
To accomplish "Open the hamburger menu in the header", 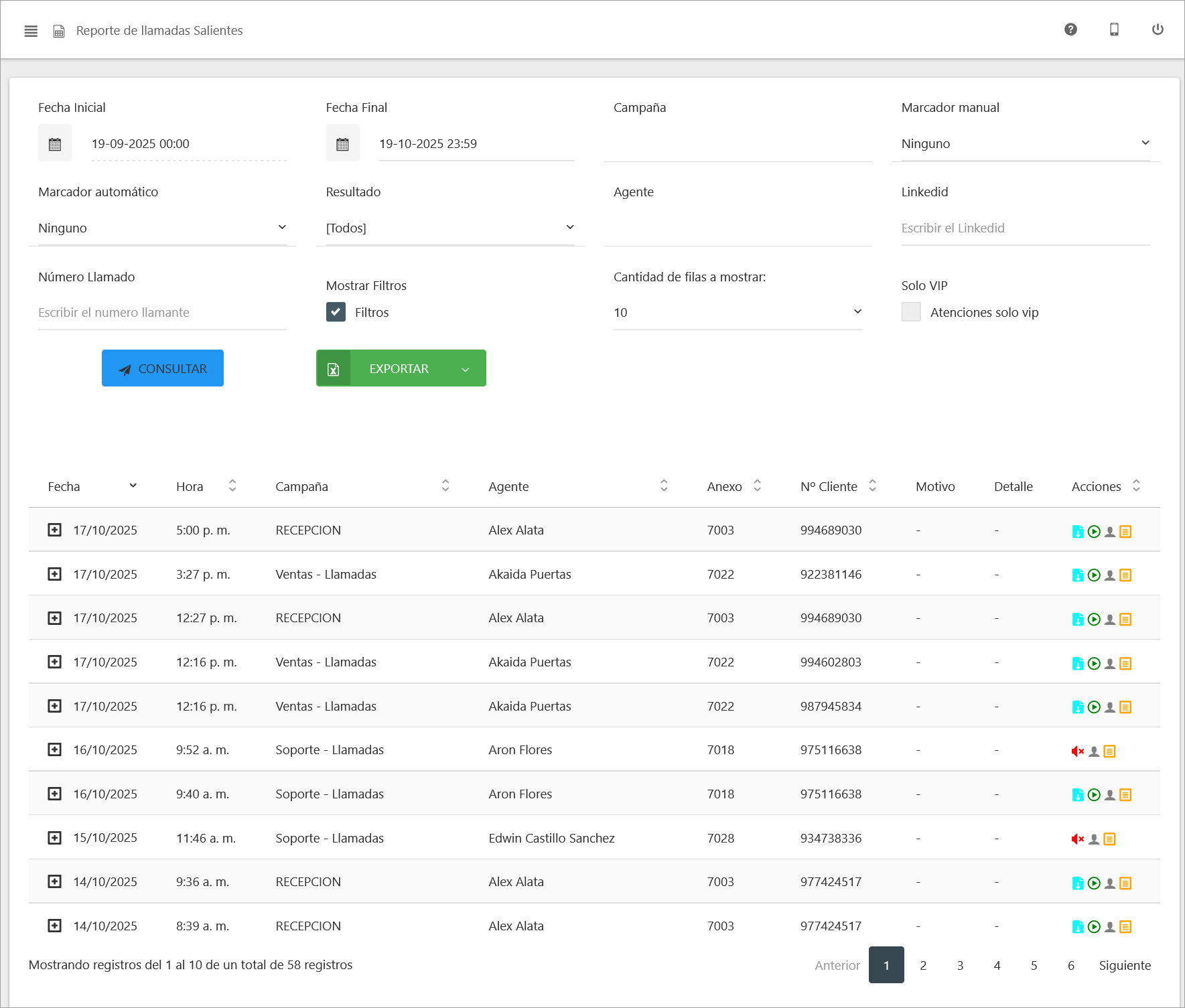I will [31, 31].
